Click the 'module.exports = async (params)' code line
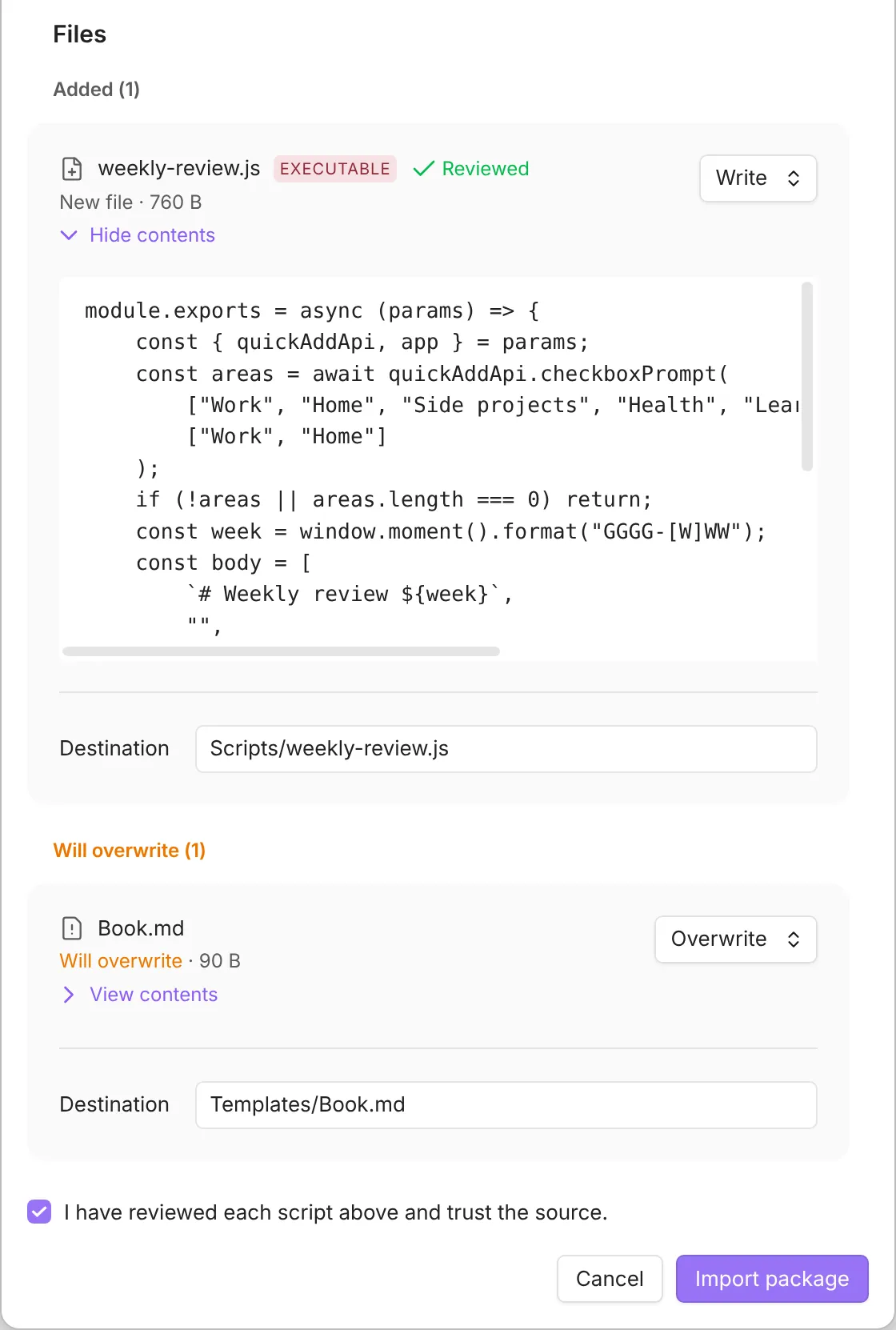896x1330 pixels. tap(312, 310)
